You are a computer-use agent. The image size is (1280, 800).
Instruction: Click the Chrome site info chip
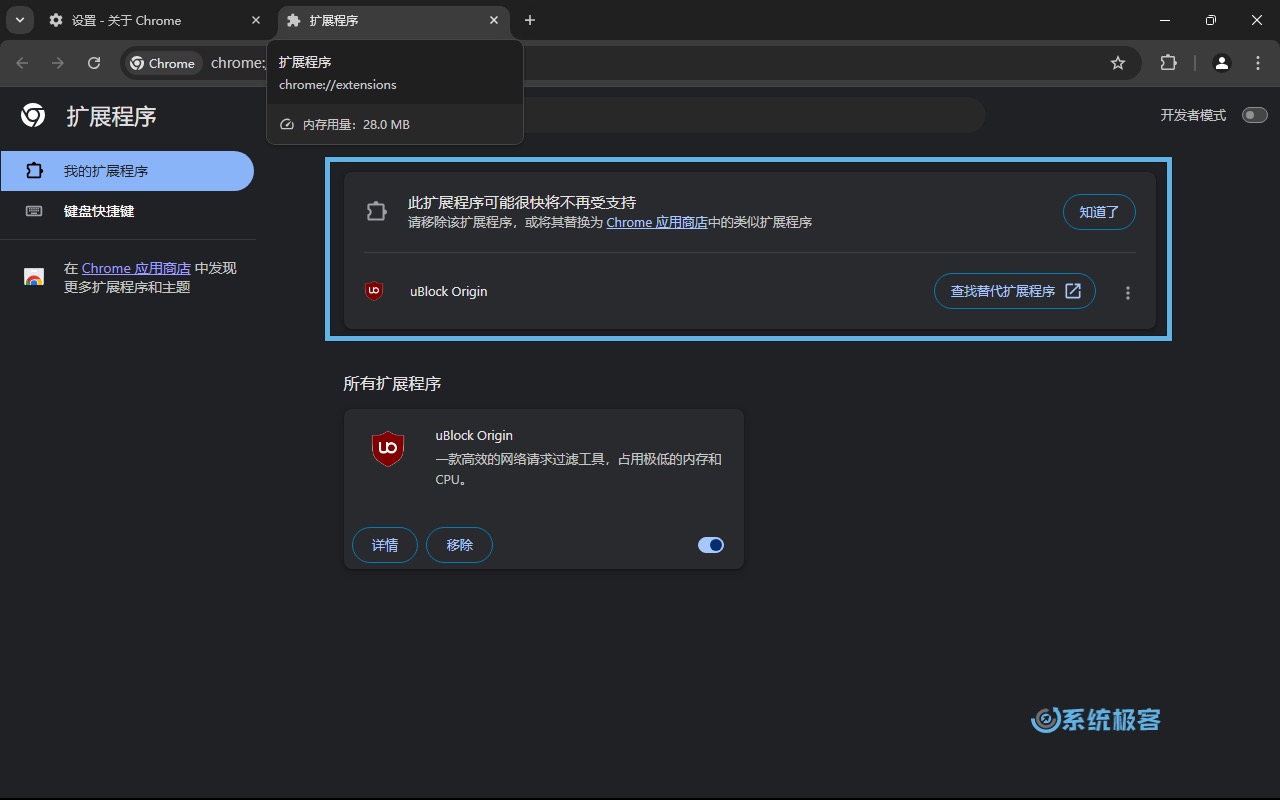163,63
